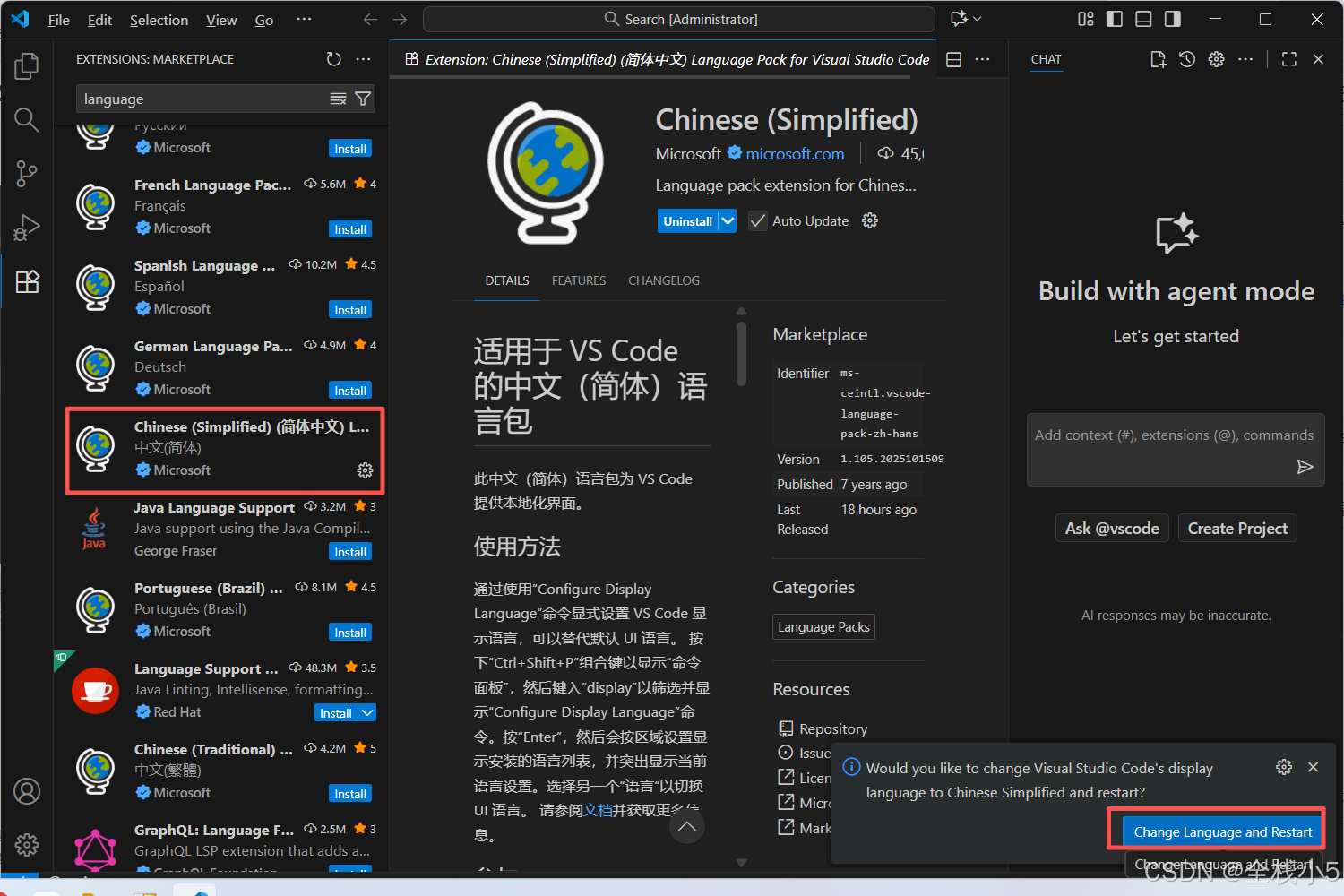Click the manage gear on Chinese (Simplified) row
Image resolution: width=1344 pixels, height=896 pixels.
(x=365, y=470)
